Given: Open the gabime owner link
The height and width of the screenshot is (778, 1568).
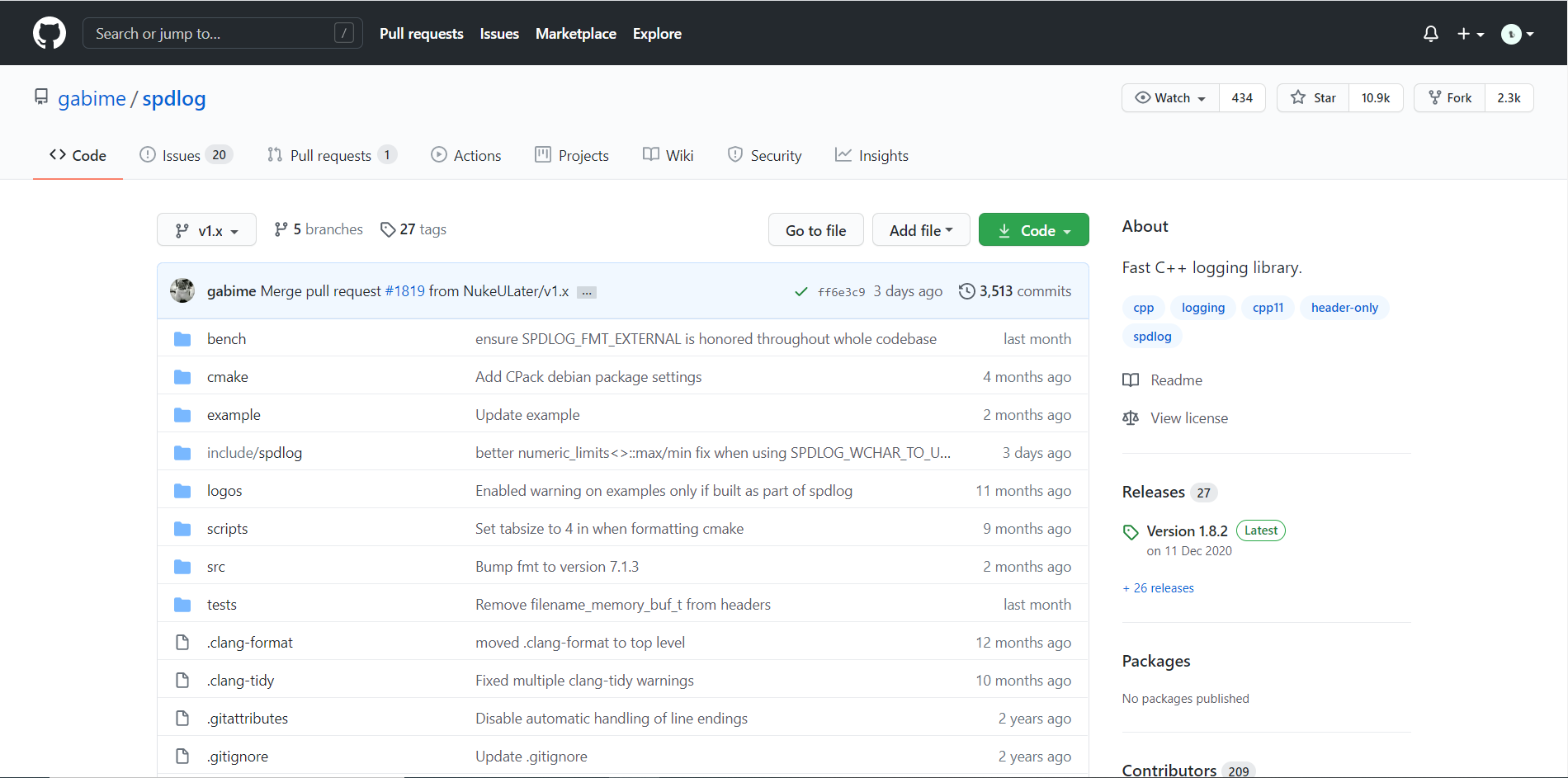Looking at the screenshot, I should (x=92, y=98).
